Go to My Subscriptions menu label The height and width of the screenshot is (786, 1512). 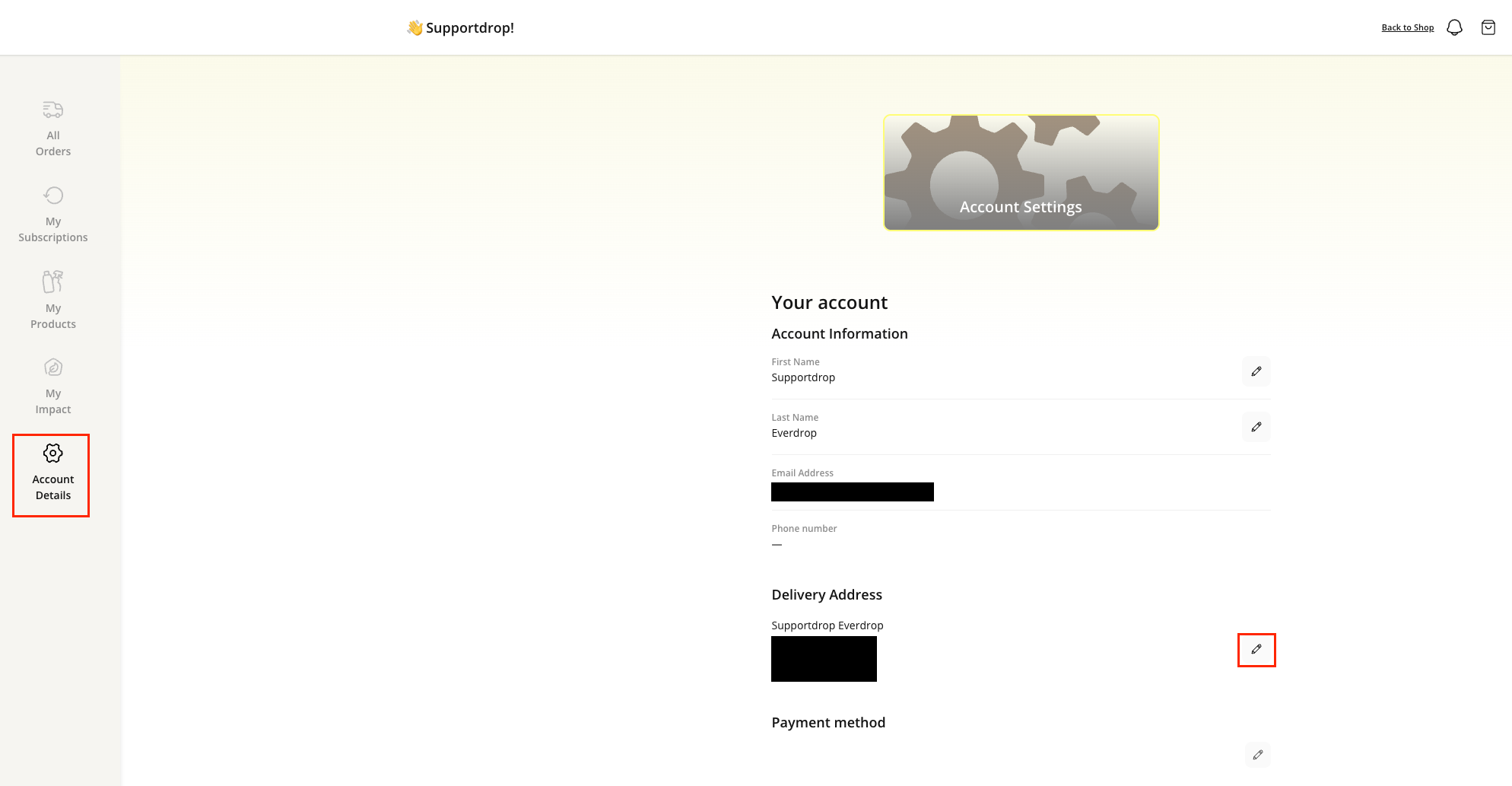pos(53,230)
